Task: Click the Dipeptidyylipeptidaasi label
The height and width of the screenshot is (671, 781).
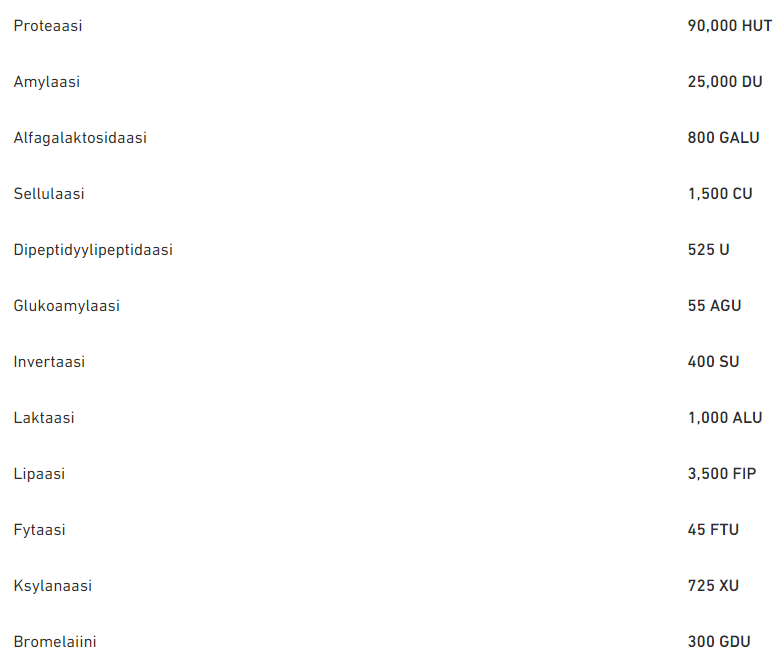Action: [x=93, y=250]
